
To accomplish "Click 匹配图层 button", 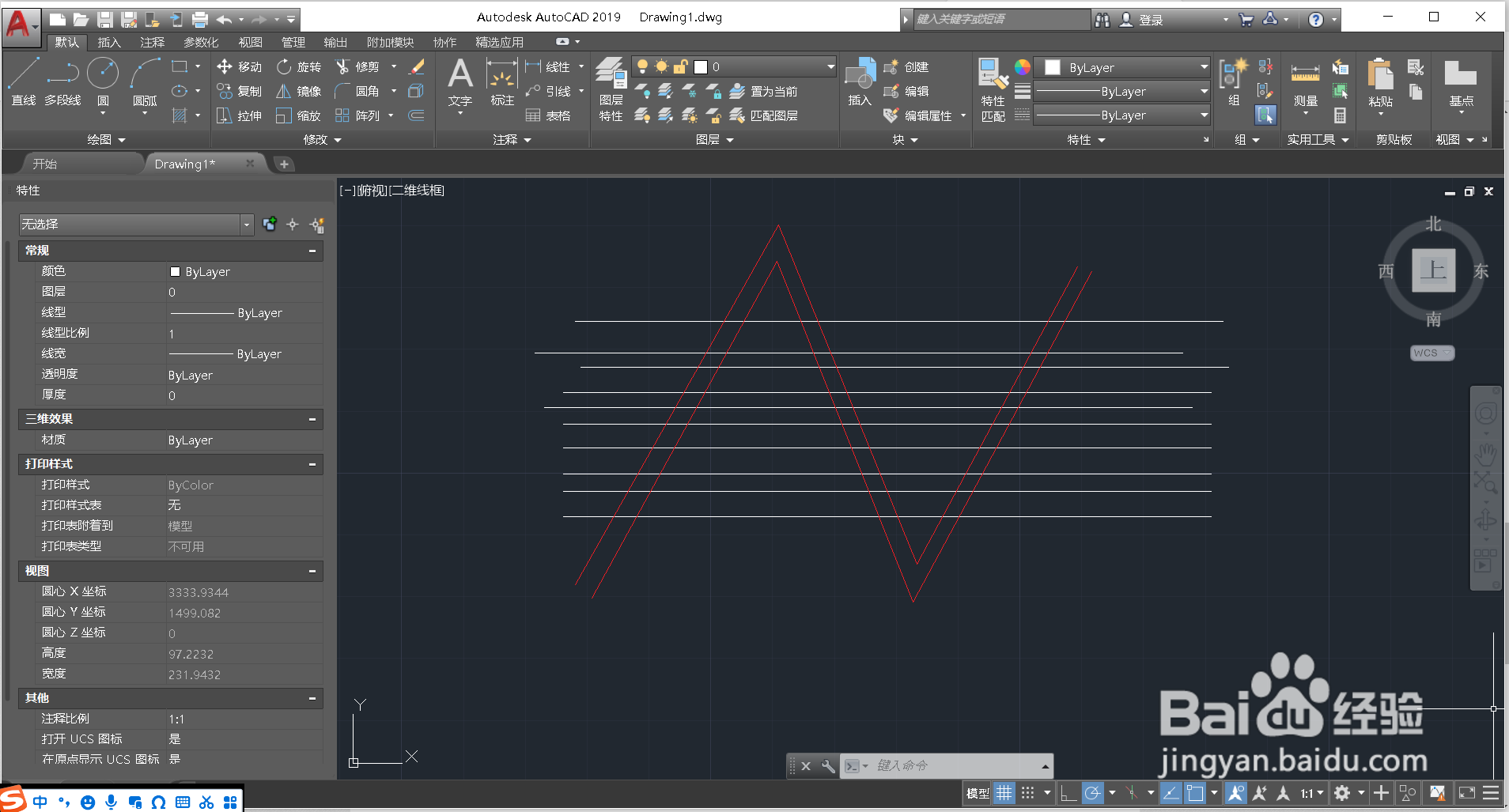I will pyautogui.click(x=764, y=116).
